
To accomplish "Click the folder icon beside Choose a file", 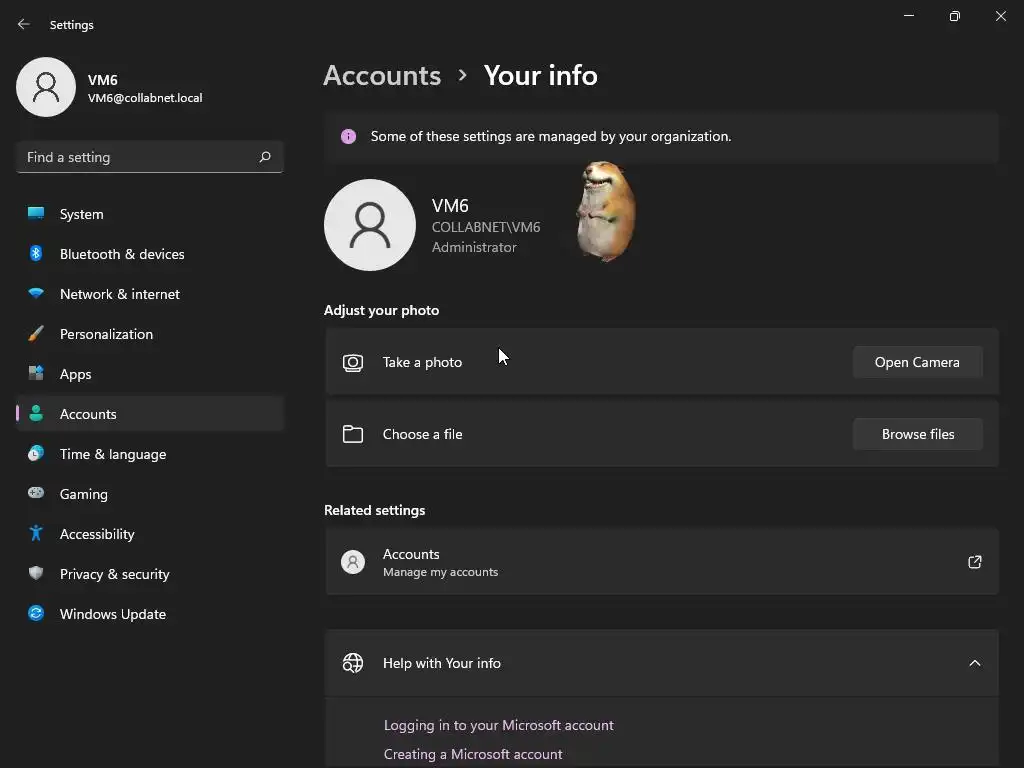I will (x=353, y=434).
